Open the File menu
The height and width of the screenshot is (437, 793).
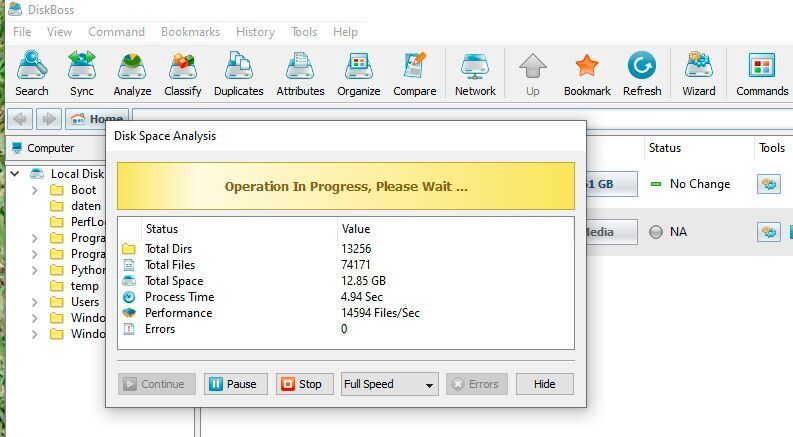(x=22, y=32)
